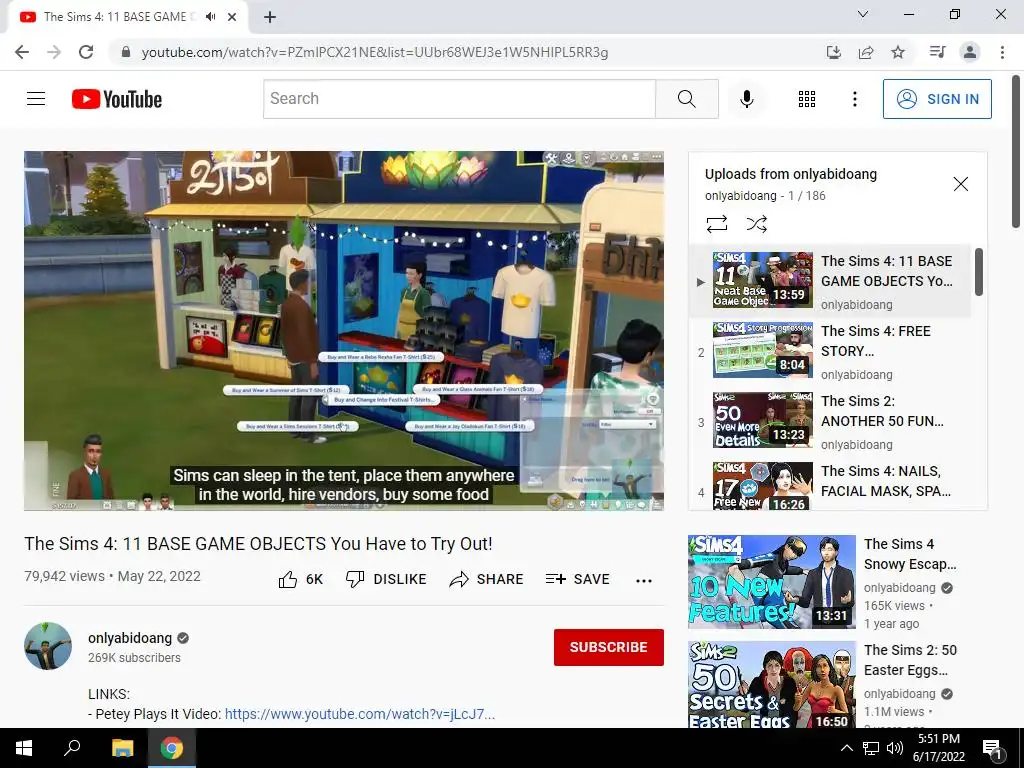Open The Sims 4: NAILS, FACIAL MASK title
This screenshot has width=1024, height=768.
coord(886,481)
